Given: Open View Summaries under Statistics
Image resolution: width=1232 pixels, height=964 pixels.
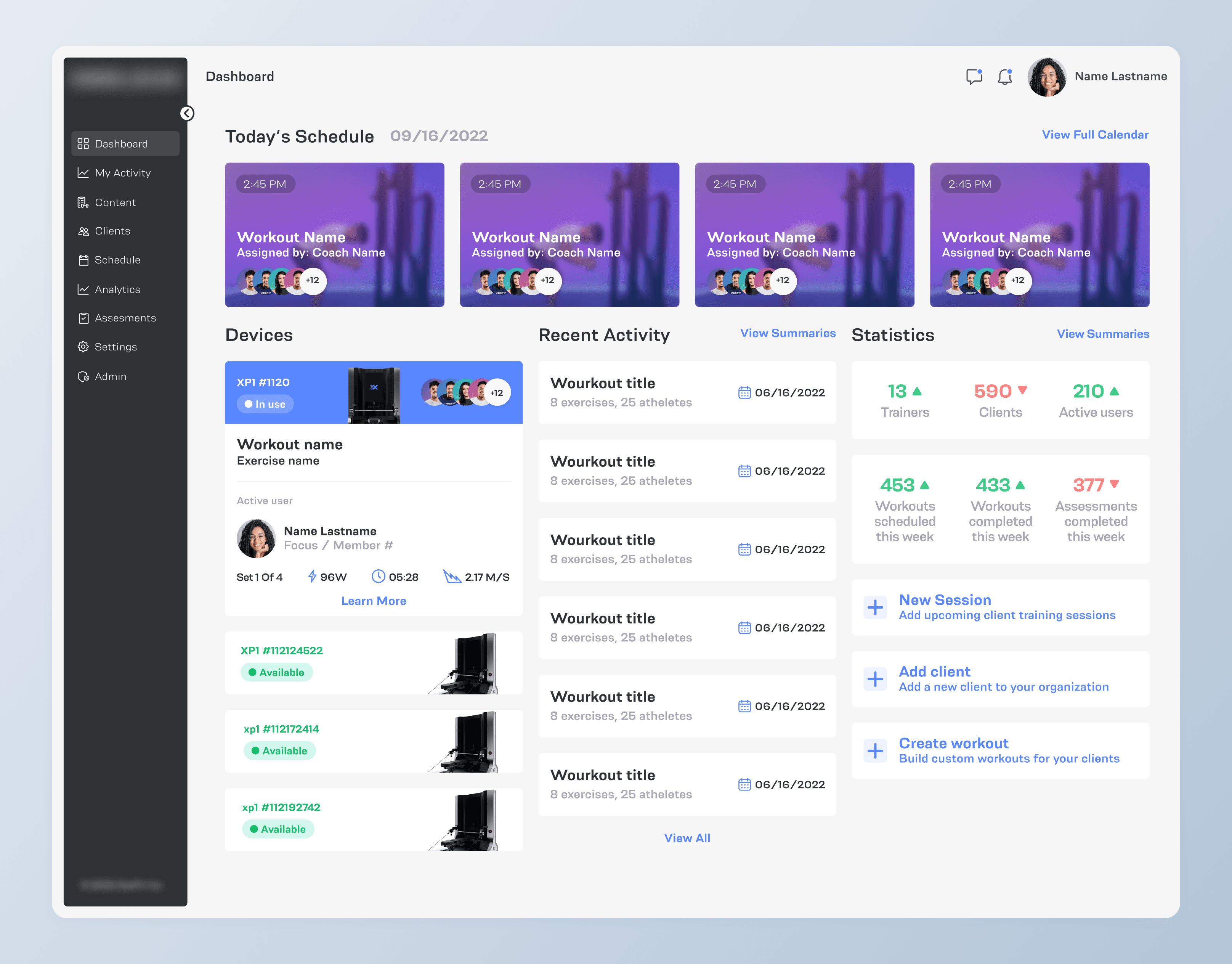Looking at the screenshot, I should coord(1103,334).
